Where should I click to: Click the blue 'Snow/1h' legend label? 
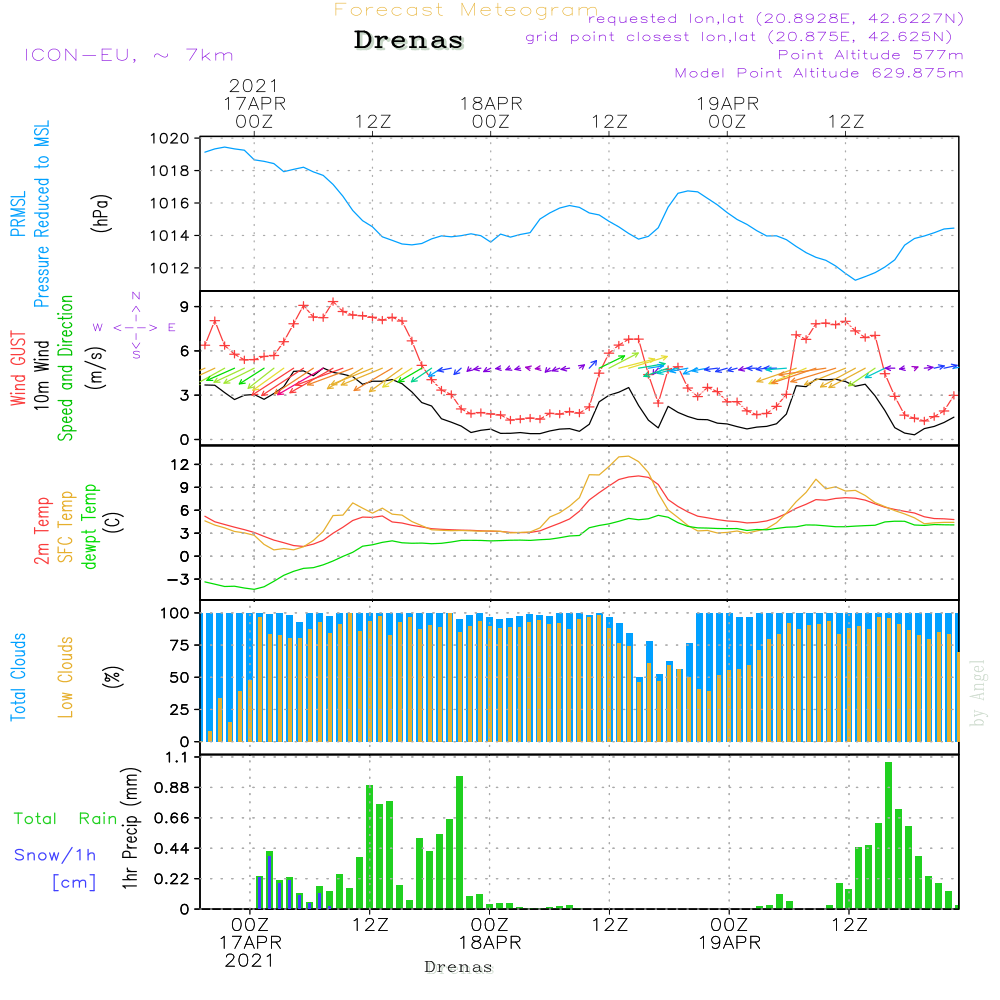point(55,855)
